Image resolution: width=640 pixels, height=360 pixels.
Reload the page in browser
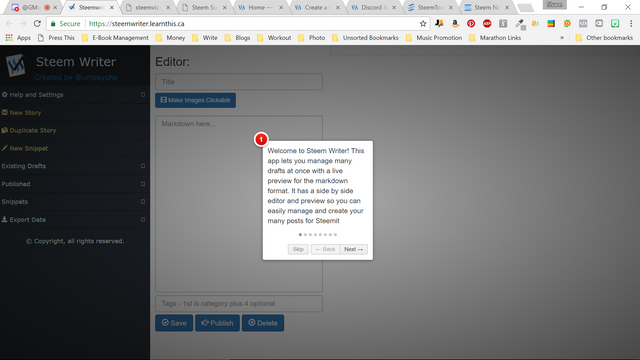(x=37, y=24)
